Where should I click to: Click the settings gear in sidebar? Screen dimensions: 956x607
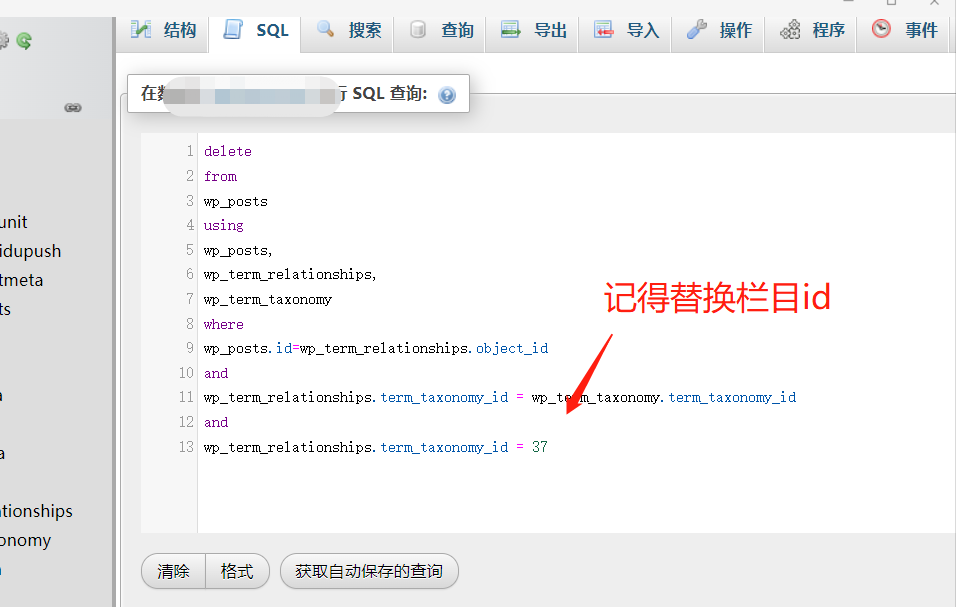3,40
